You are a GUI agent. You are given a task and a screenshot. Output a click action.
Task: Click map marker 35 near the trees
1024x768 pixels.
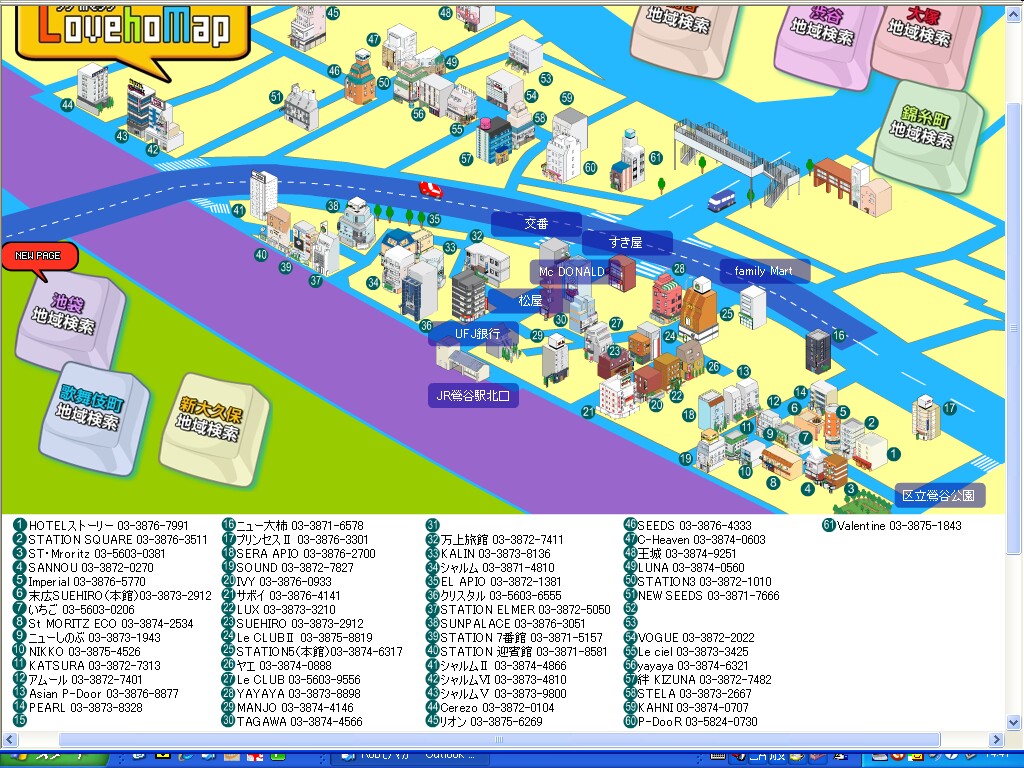click(x=434, y=220)
